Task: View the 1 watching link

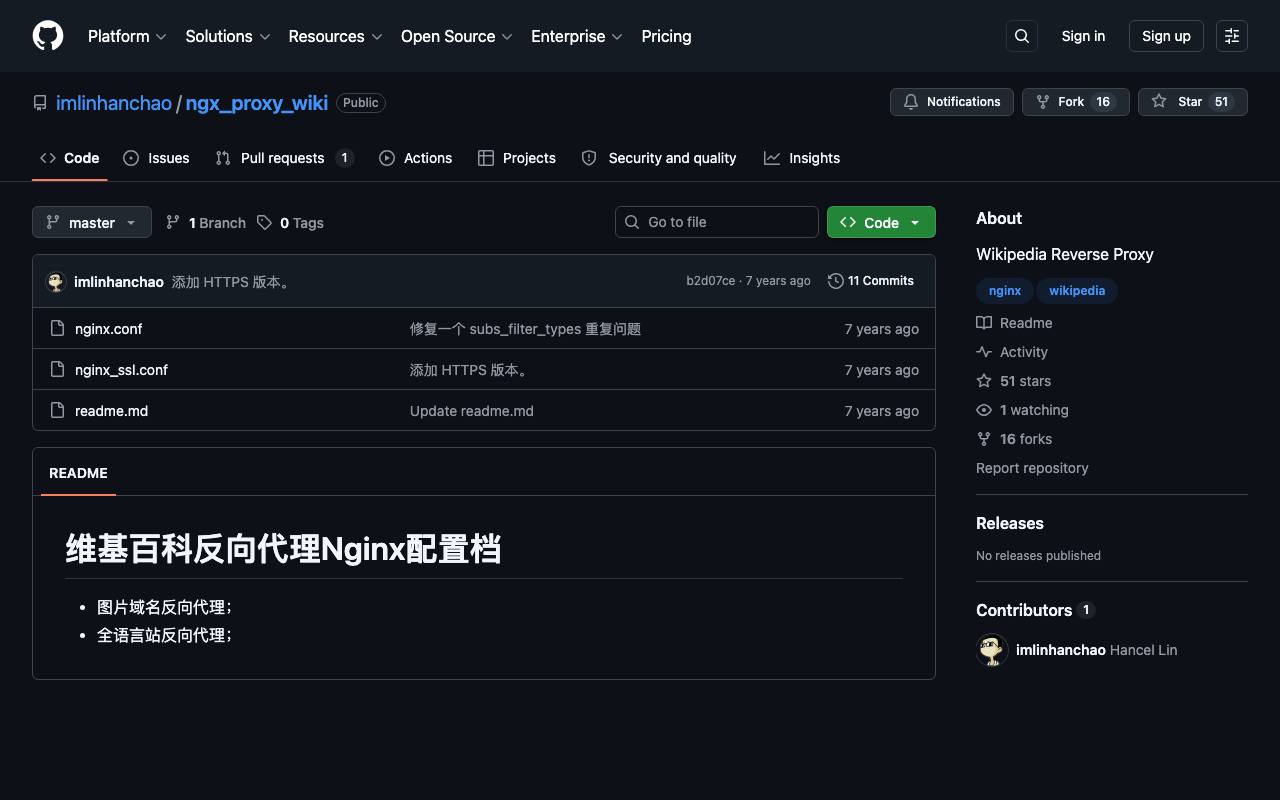Action: [1022, 410]
